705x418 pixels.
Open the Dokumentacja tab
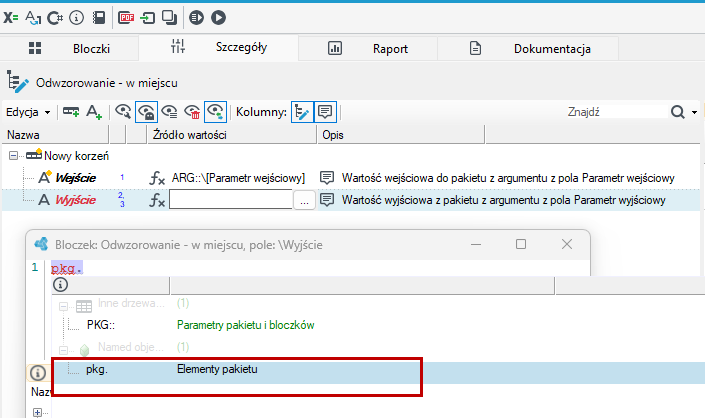coord(528,49)
